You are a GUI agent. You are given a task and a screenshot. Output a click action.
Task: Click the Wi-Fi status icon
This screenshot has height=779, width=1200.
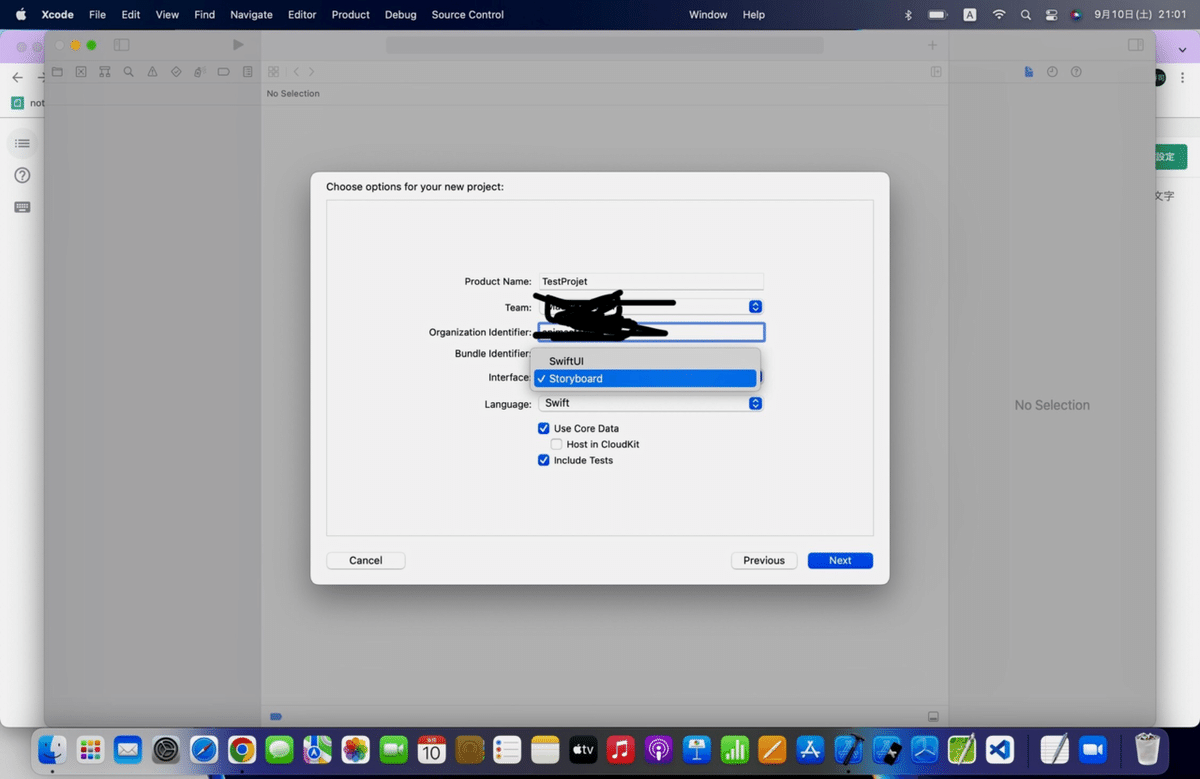pos(999,15)
